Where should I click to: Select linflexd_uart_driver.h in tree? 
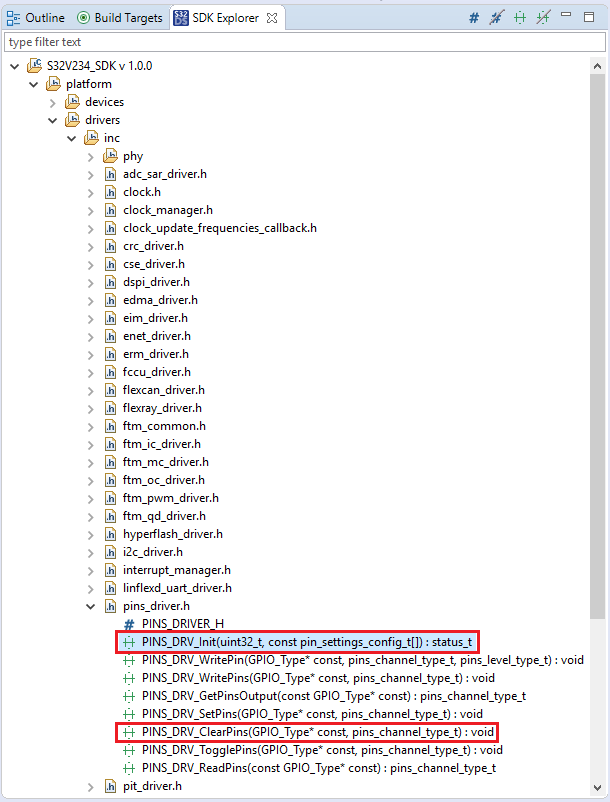(177, 588)
